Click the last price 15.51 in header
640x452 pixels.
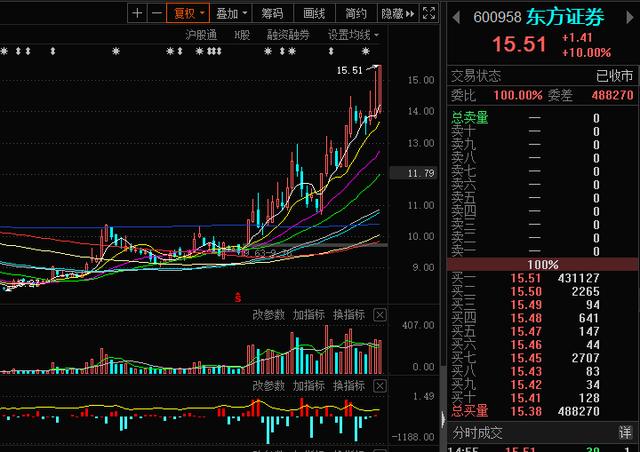tap(519, 44)
